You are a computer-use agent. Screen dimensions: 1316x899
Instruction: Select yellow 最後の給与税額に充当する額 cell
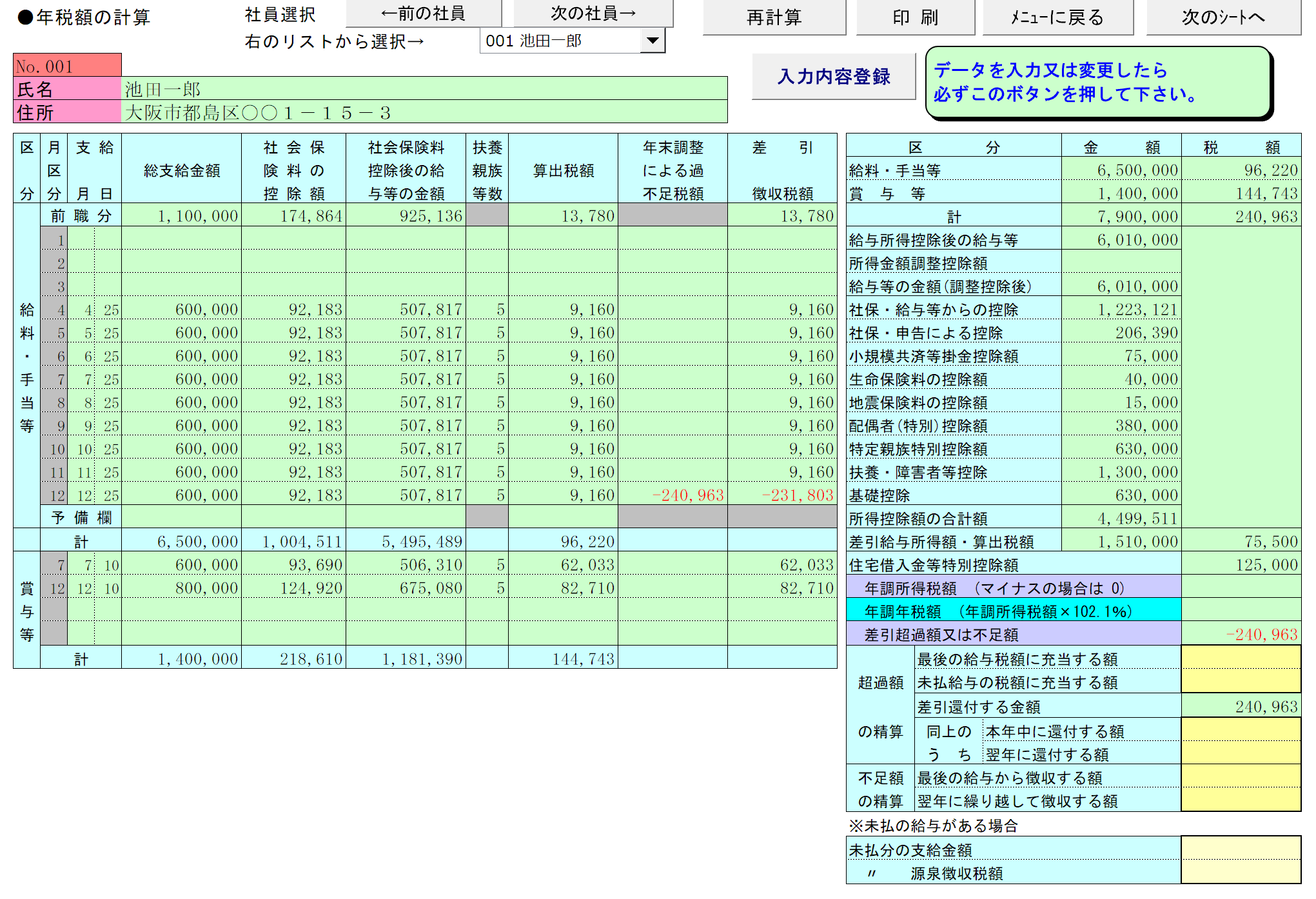[x=1241, y=658]
